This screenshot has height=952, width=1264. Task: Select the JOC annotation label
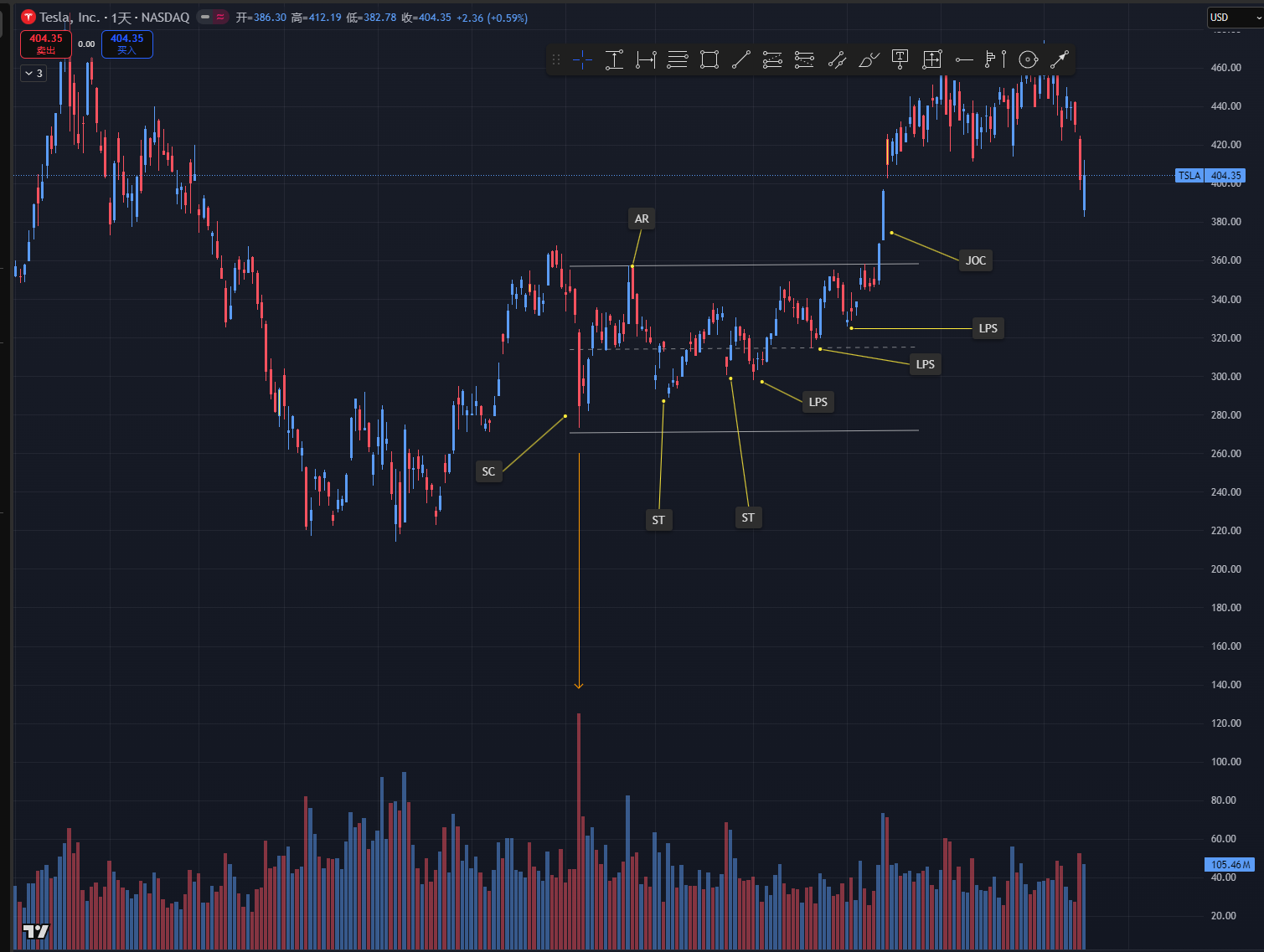(976, 260)
